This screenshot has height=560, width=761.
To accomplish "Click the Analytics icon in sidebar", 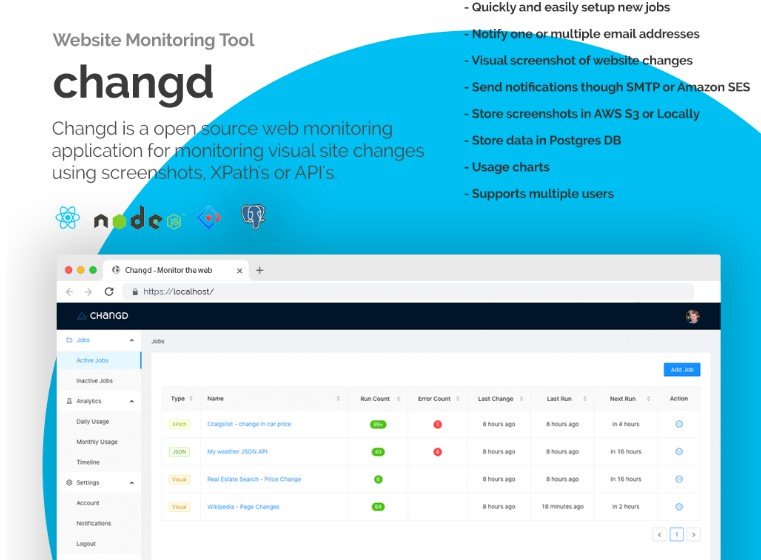I will (69, 401).
